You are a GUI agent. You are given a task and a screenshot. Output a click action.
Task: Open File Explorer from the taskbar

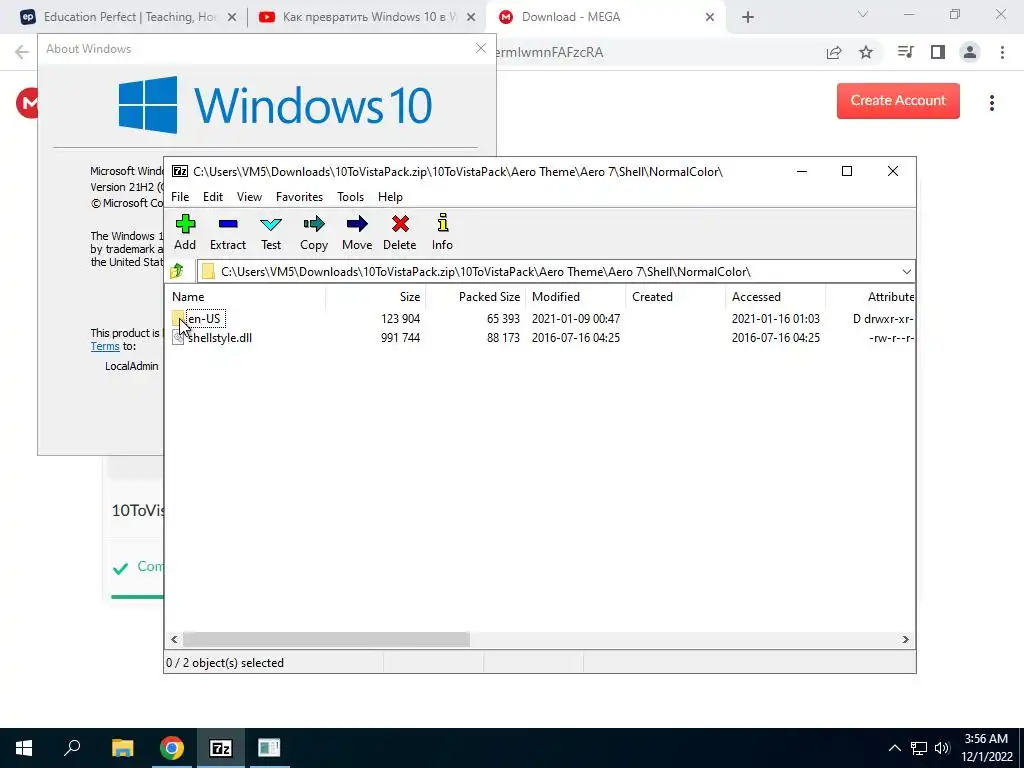pos(122,748)
